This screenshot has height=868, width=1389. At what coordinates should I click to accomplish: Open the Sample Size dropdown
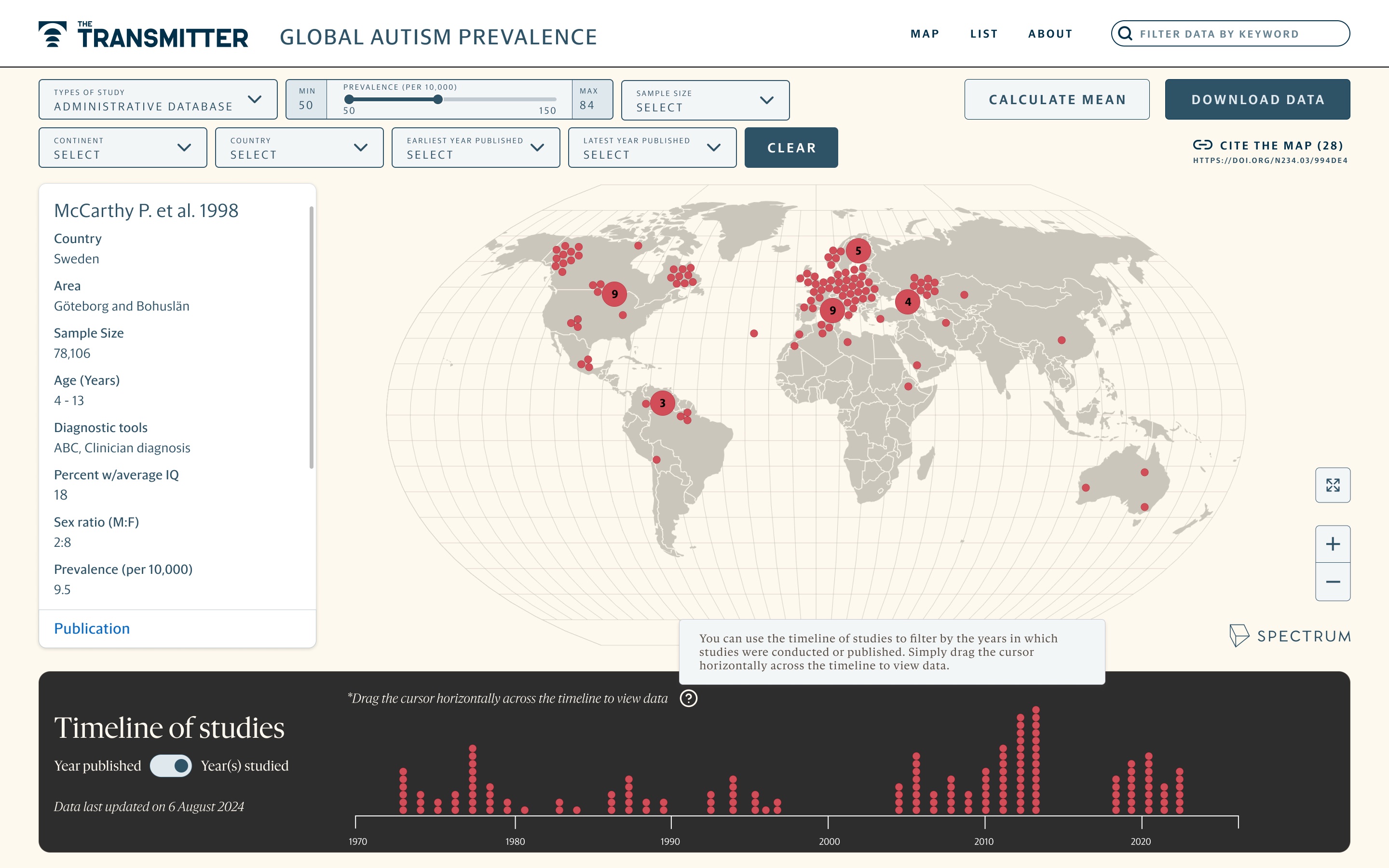click(705, 100)
